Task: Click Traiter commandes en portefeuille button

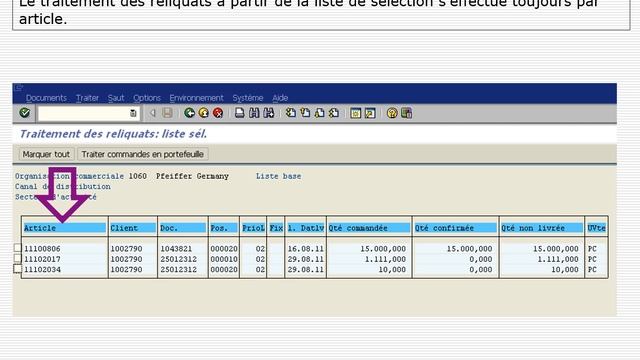Action: coord(142,154)
